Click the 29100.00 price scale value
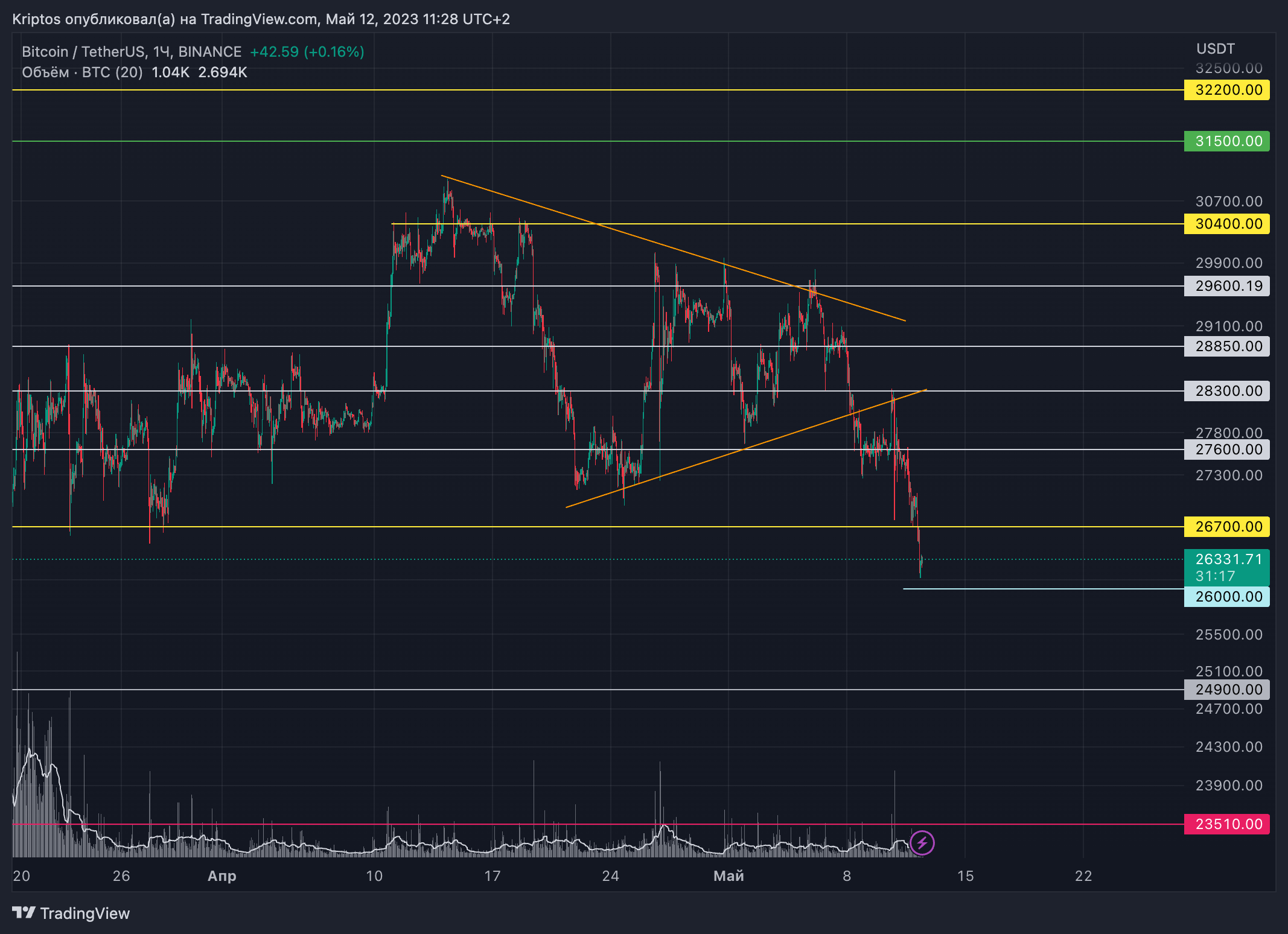Viewport: 1288px width, 934px height. [x=1229, y=326]
